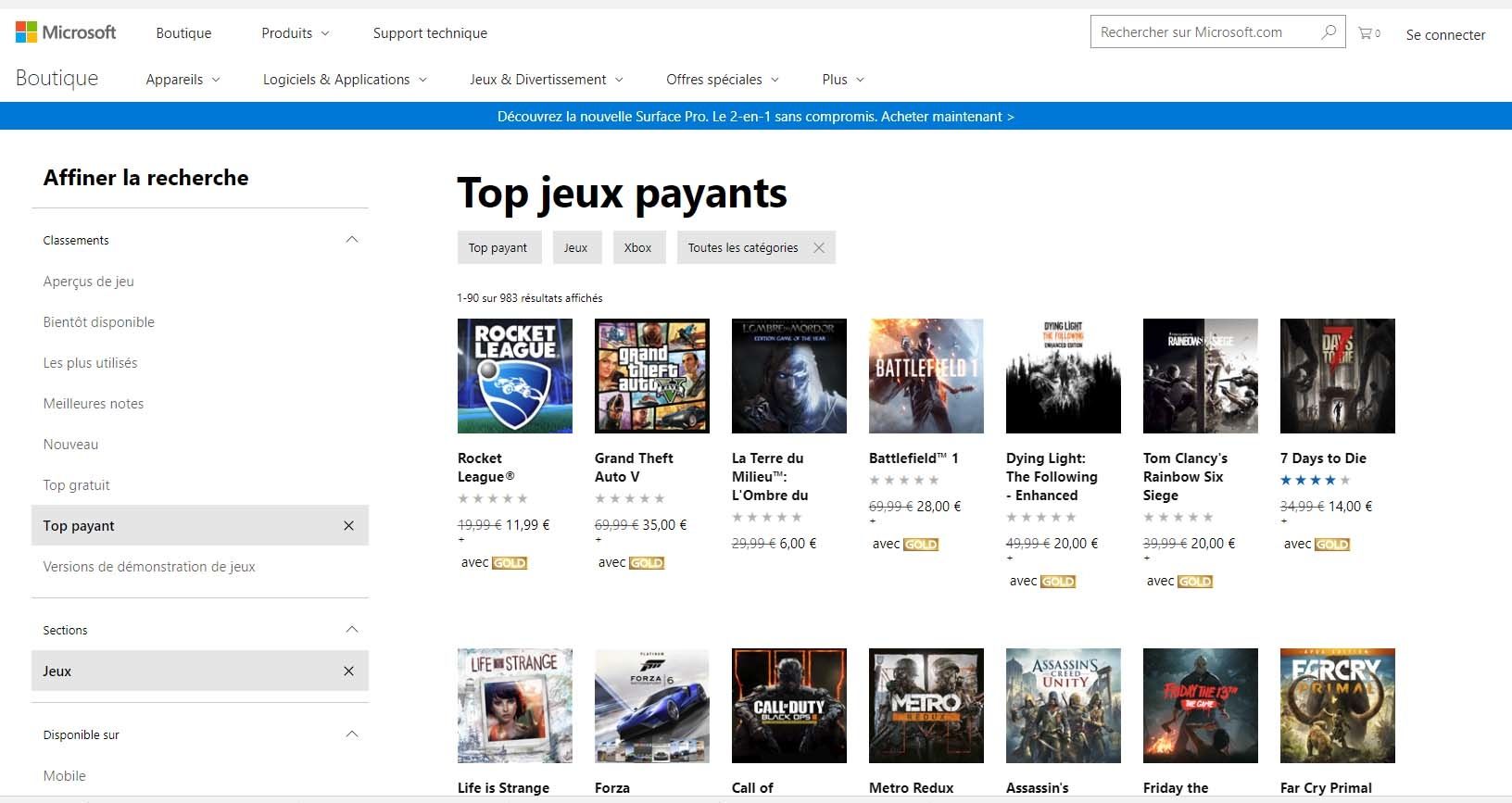Select the Meilleures notes filter
The width and height of the screenshot is (1512, 803).
[94, 404]
